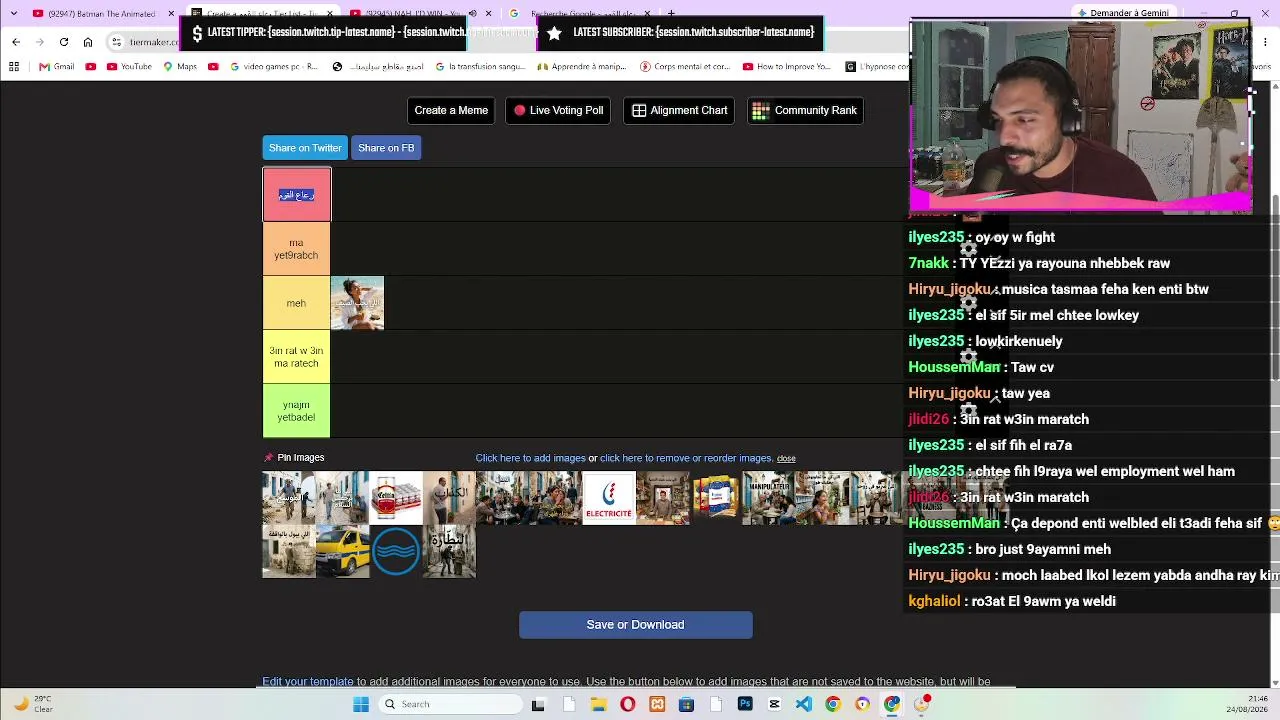Click the pin icon beside Pin Images
Screen dimensions: 1280x720
pyautogui.click(x=268, y=458)
